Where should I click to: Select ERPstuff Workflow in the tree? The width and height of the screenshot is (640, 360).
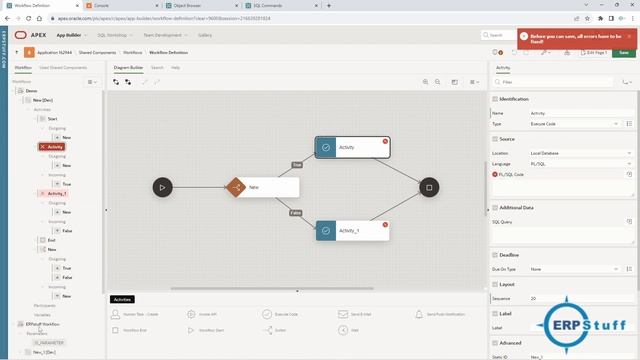tap(42, 324)
